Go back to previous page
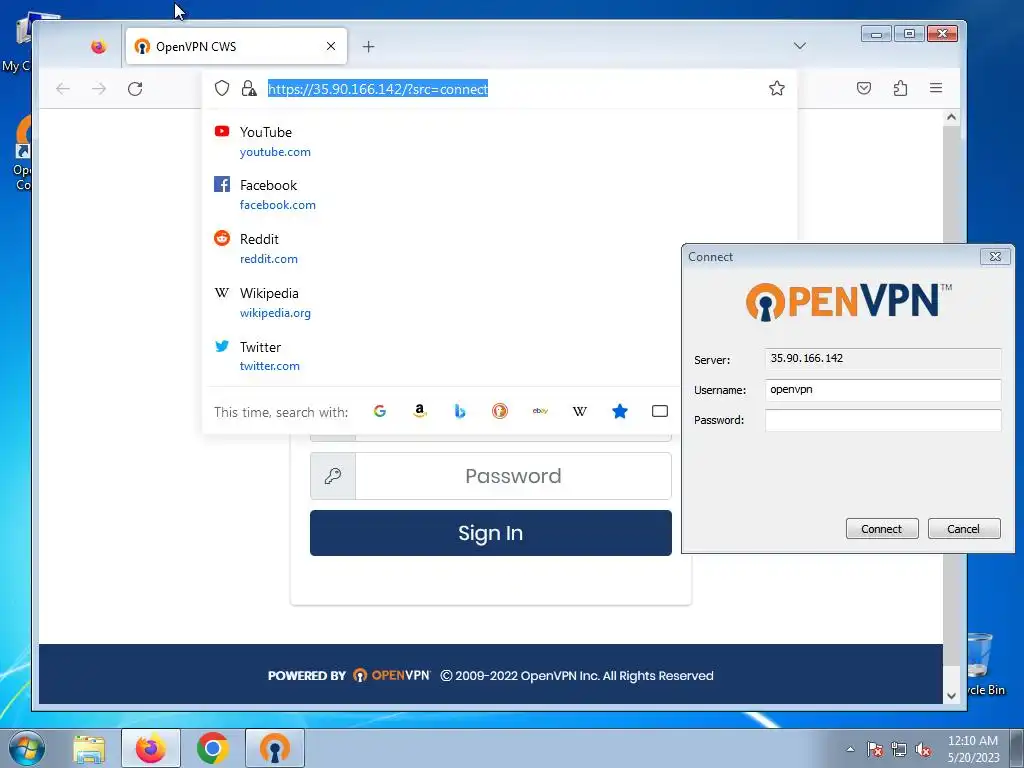The width and height of the screenshot is (1024, 768). tap(63, 89)
